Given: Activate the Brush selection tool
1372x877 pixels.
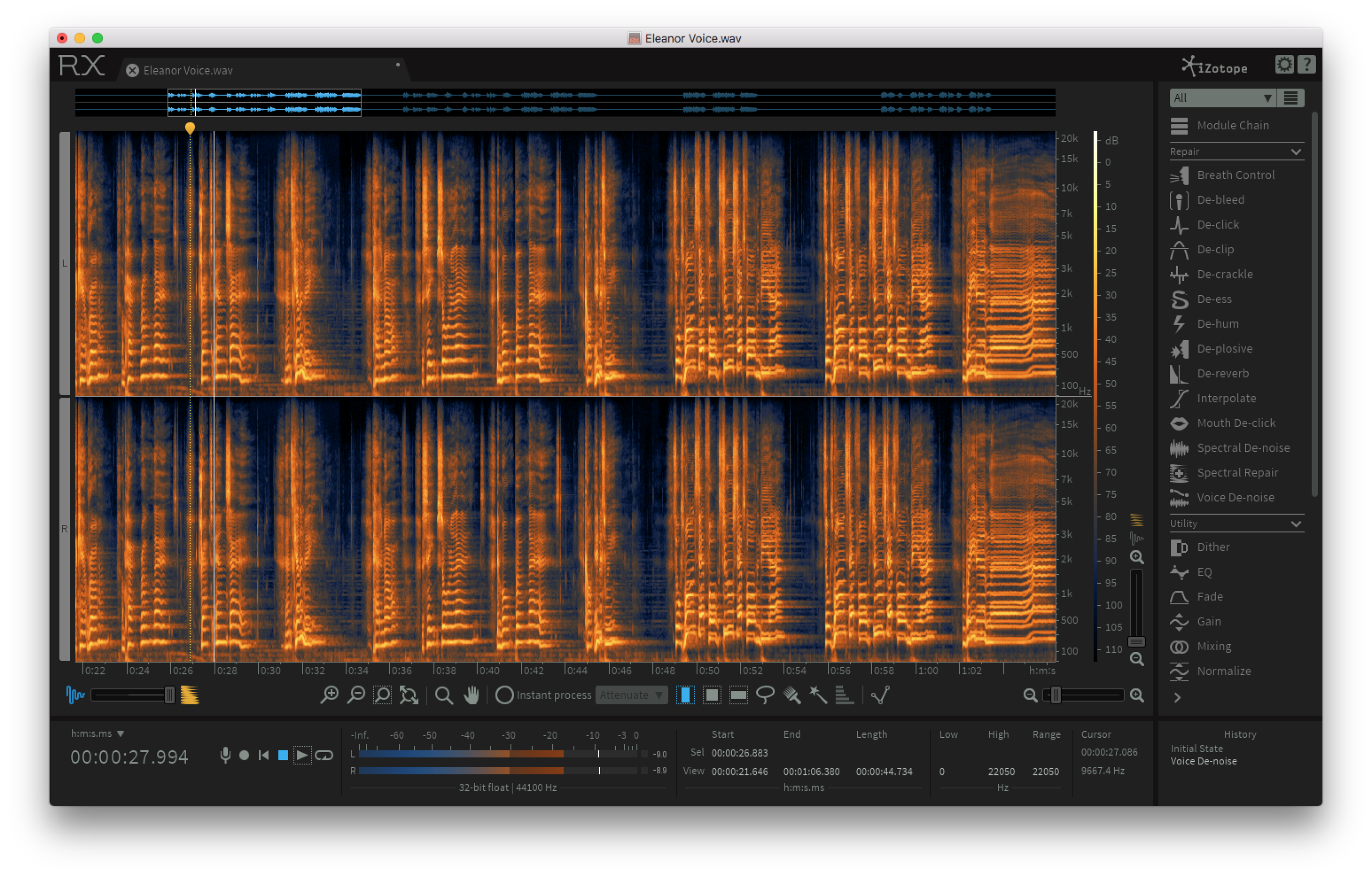Looking at the screenshot, I should [x=792, y=695].
